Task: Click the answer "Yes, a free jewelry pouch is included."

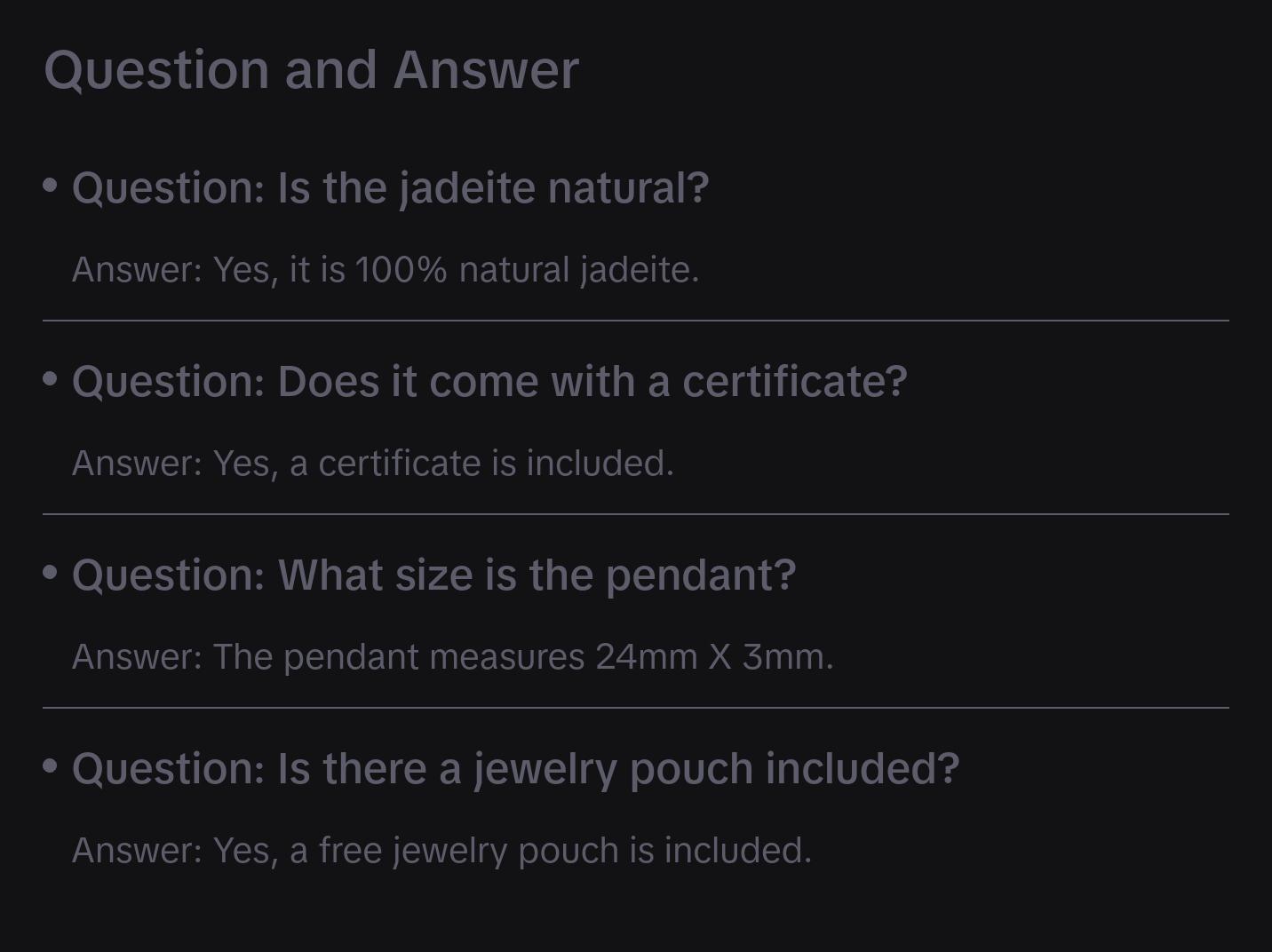Action: (441, 851)
